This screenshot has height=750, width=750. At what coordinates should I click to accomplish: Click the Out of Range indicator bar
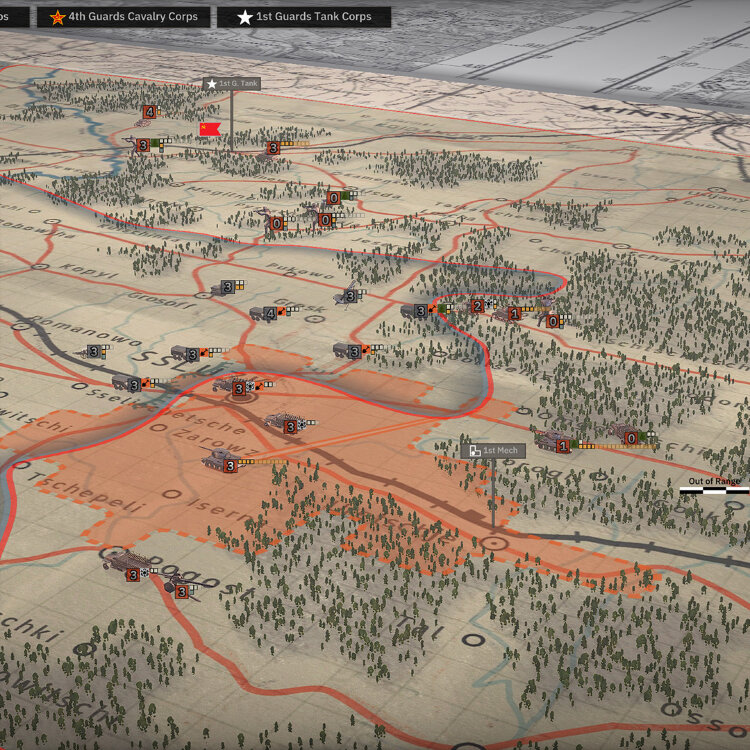coord(714,490)
